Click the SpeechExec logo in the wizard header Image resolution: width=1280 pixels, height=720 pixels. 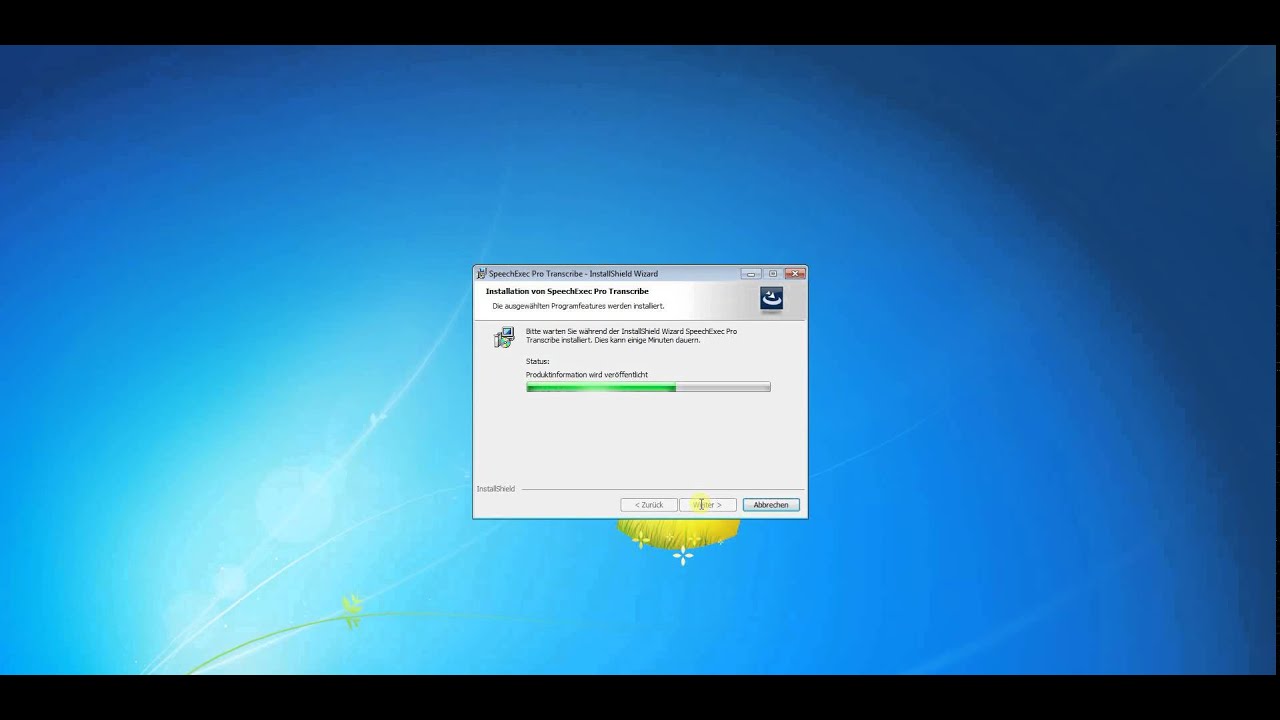tap(771, 299)
